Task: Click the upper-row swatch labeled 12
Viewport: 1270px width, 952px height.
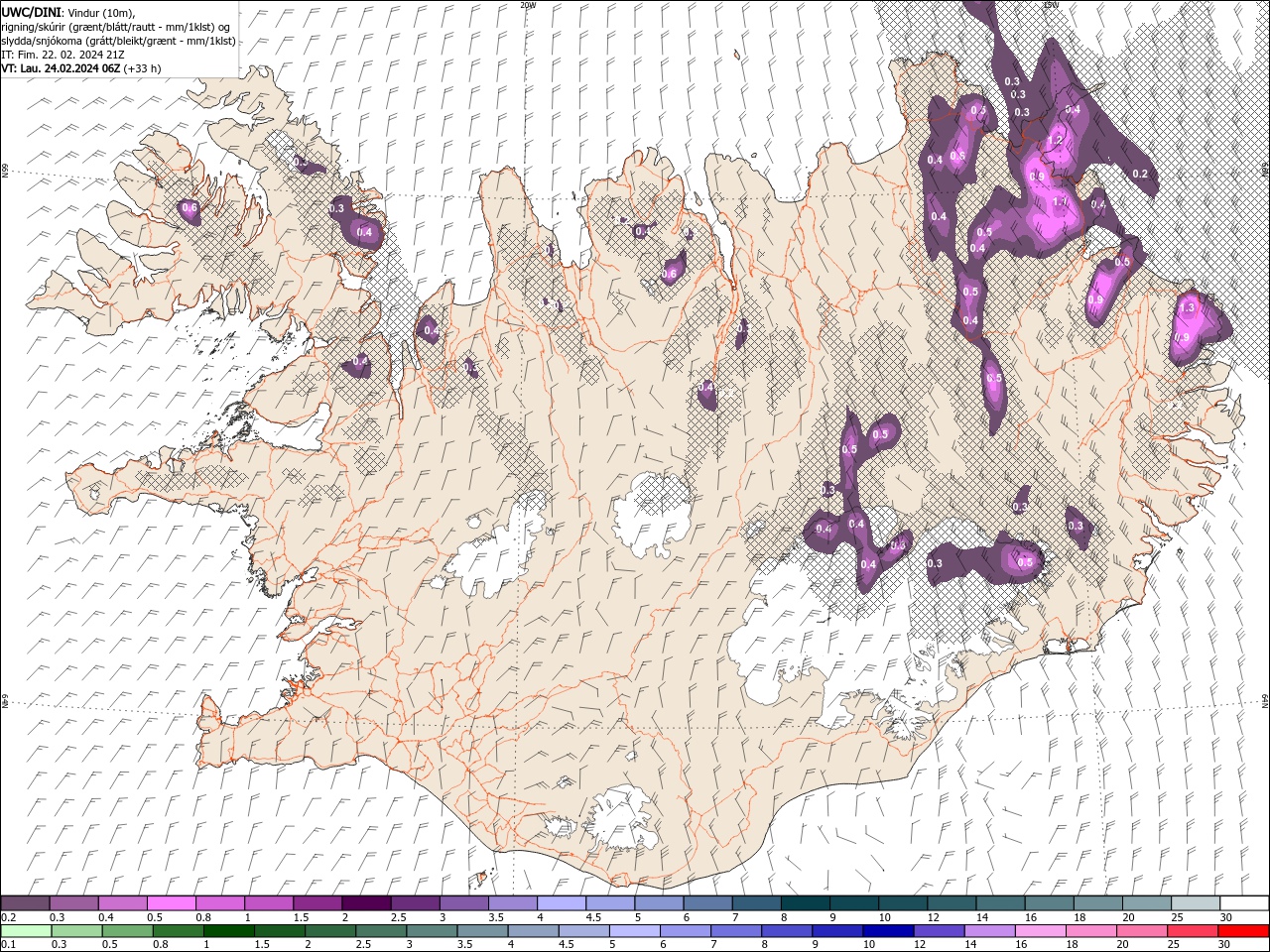Action: click(x=952, y=902)
